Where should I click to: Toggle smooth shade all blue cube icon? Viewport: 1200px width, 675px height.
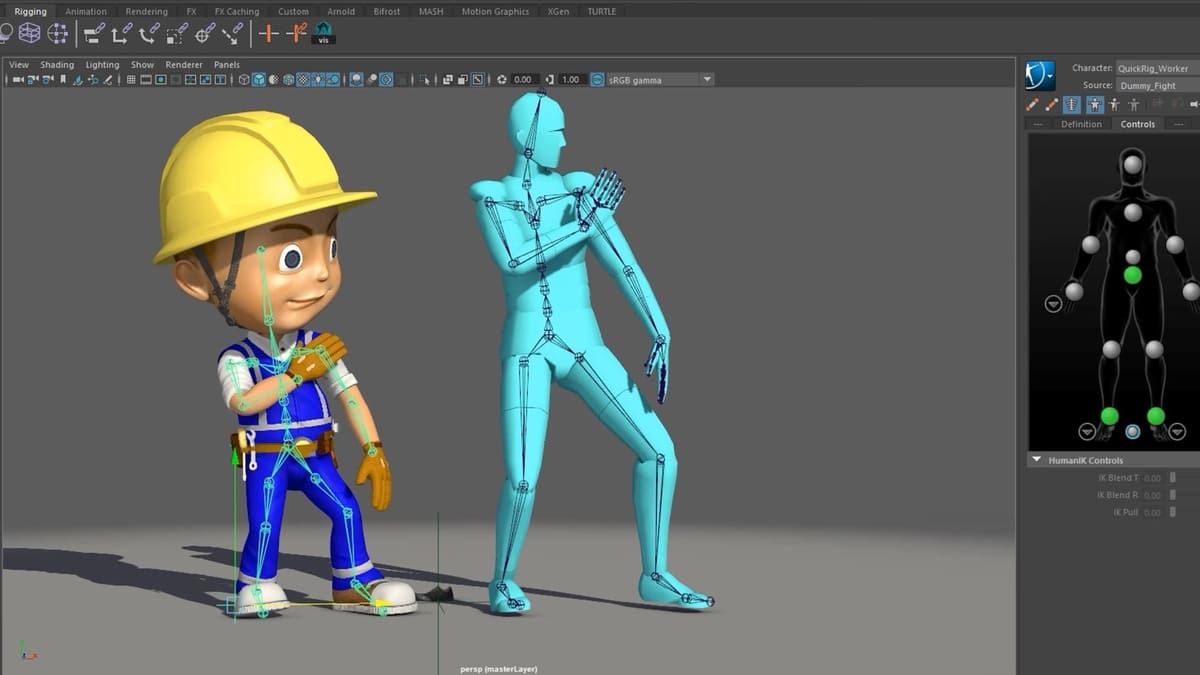[258, 79]
